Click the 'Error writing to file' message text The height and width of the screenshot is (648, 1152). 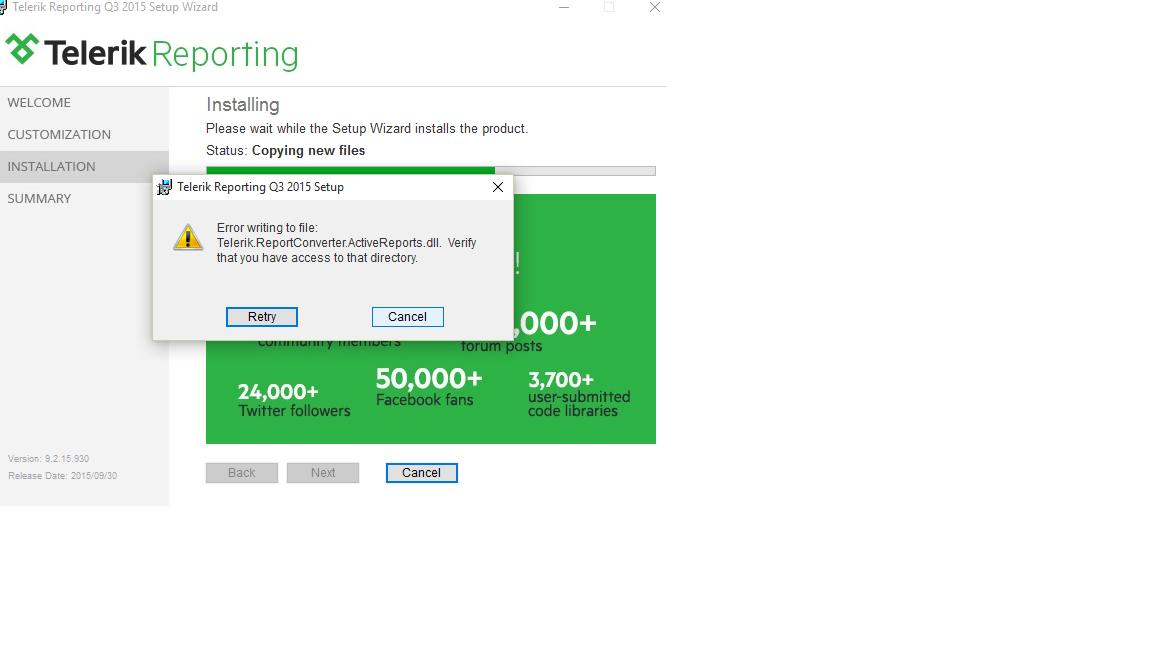click(x=346, y=243)
